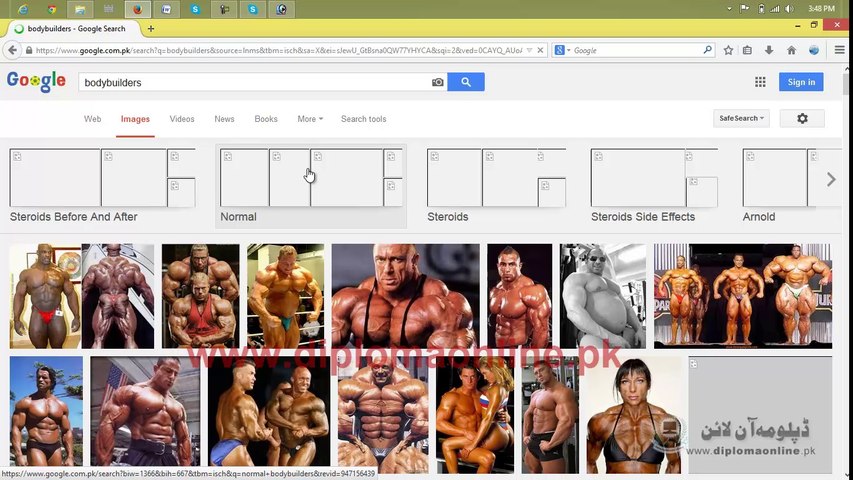Expand the More dropdown

tap(310, 119)
